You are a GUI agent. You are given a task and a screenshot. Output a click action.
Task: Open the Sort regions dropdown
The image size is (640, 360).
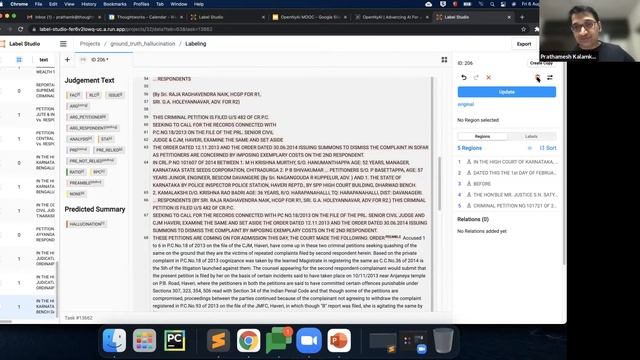(x=548, y=148)
